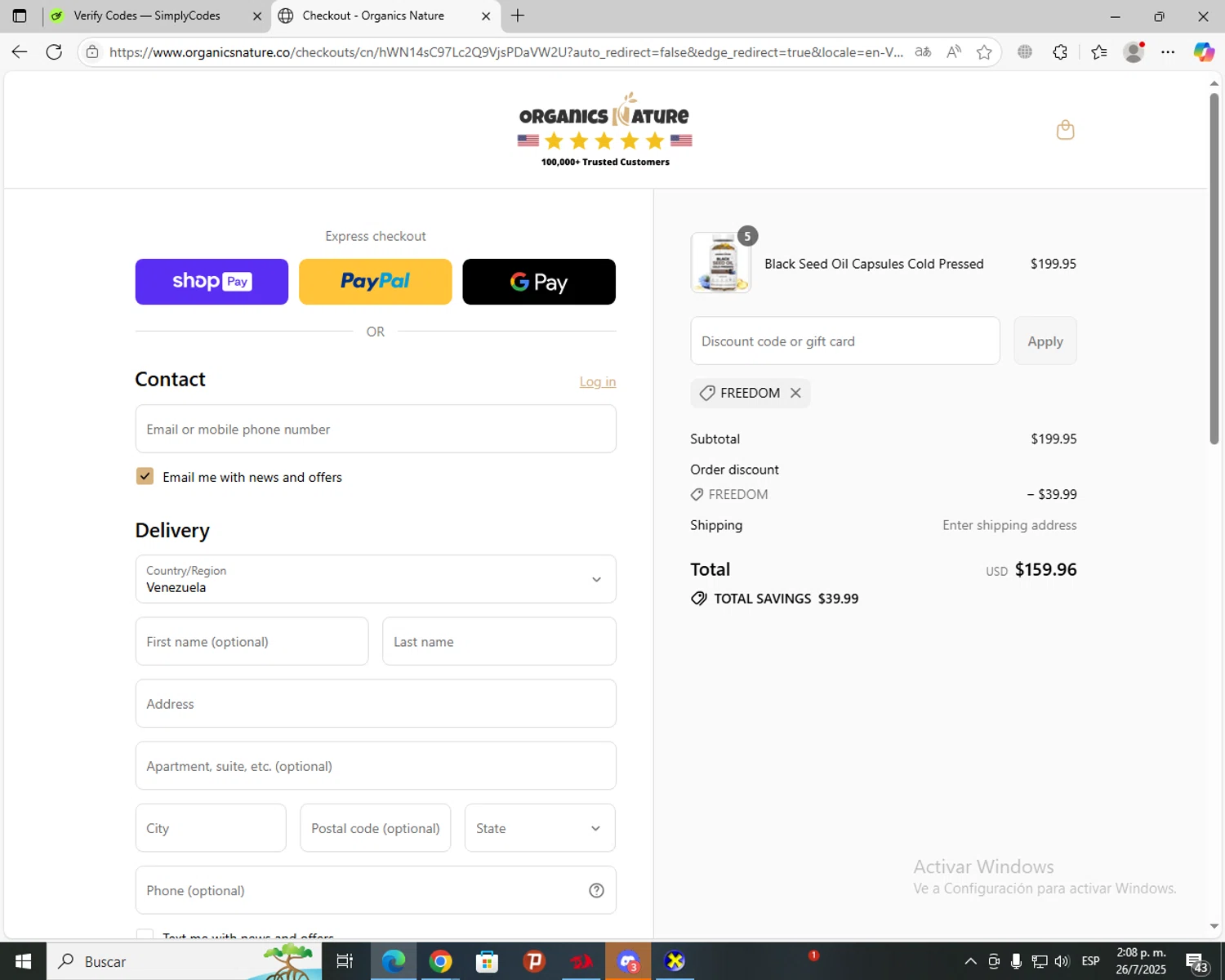Viewport: 1225px width, 980px height.
Task: Click the browser address bar URL
Action: 506,52
